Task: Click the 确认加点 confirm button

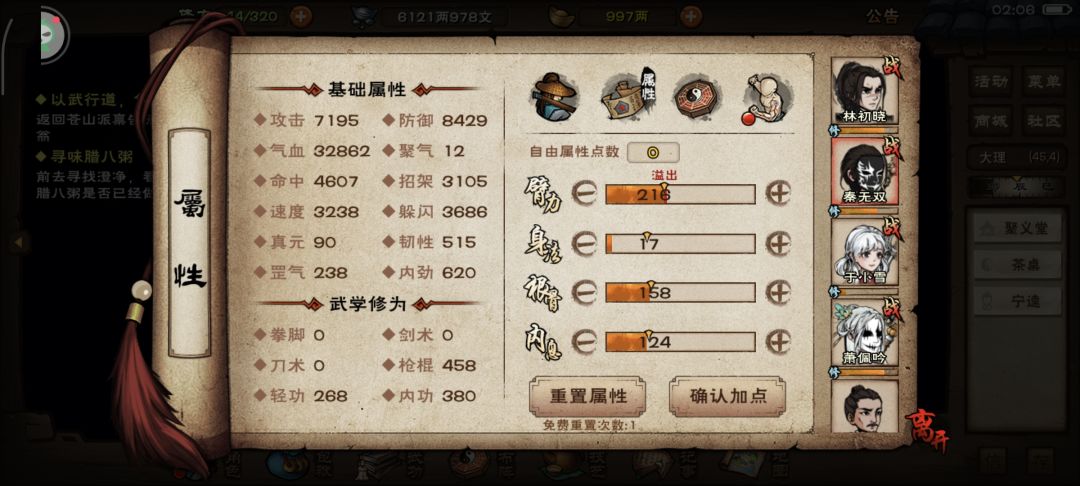Action: tap(727, 397)
